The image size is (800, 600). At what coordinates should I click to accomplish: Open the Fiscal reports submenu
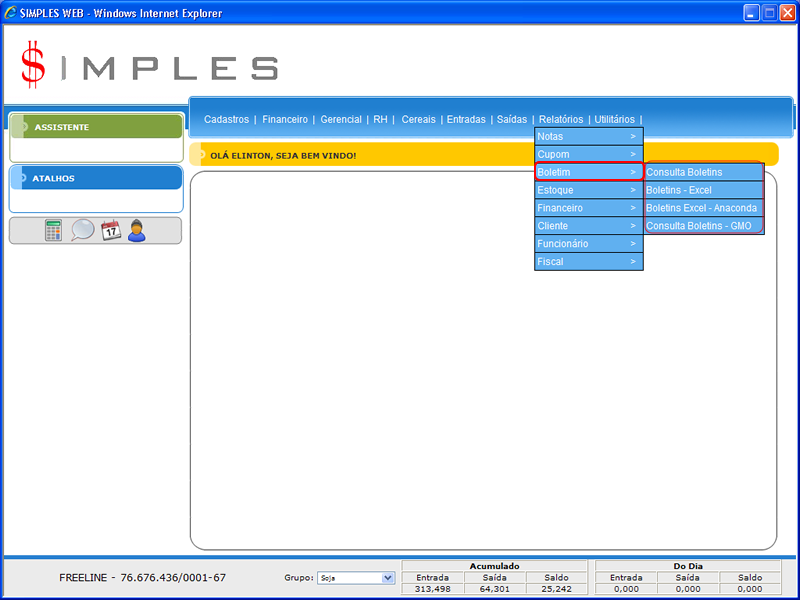pos(588,262)
